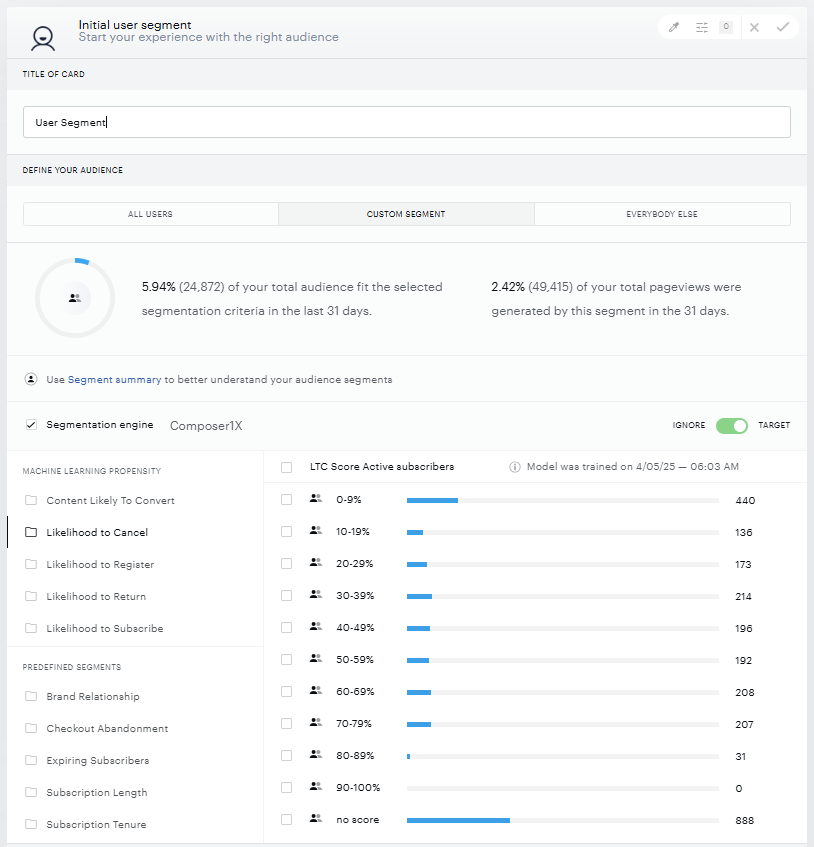Check the LTC Score Active subscribers checkbox
The width and height of the screenshot is (814, 847).
[x=286, y=467]
